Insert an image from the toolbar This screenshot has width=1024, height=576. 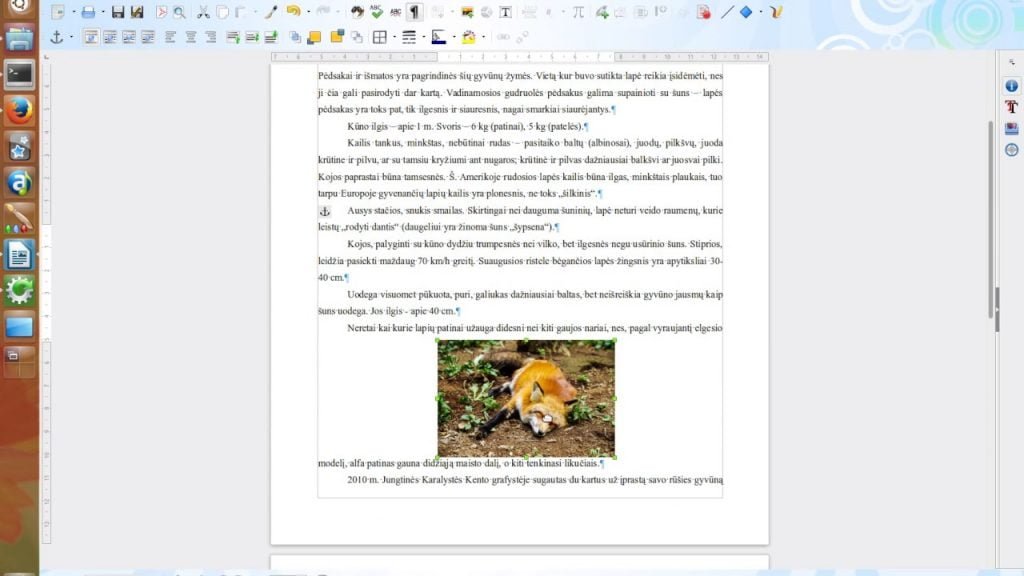467,12
